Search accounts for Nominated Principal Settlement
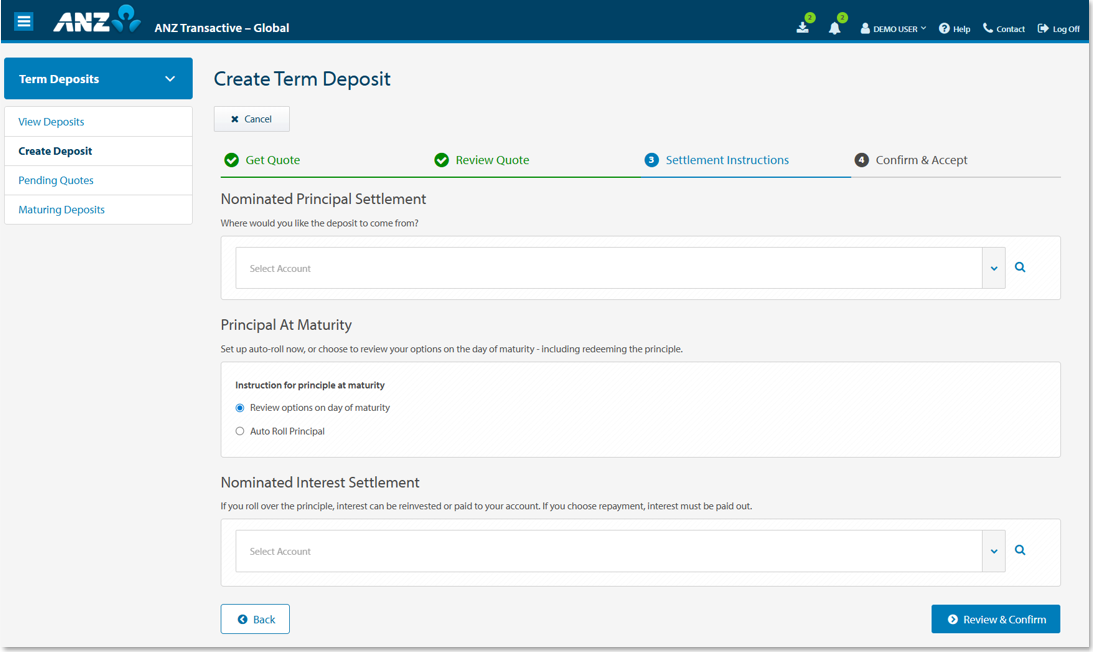The width and height of the screenshot is (1093, 652). pos(1020,267)
